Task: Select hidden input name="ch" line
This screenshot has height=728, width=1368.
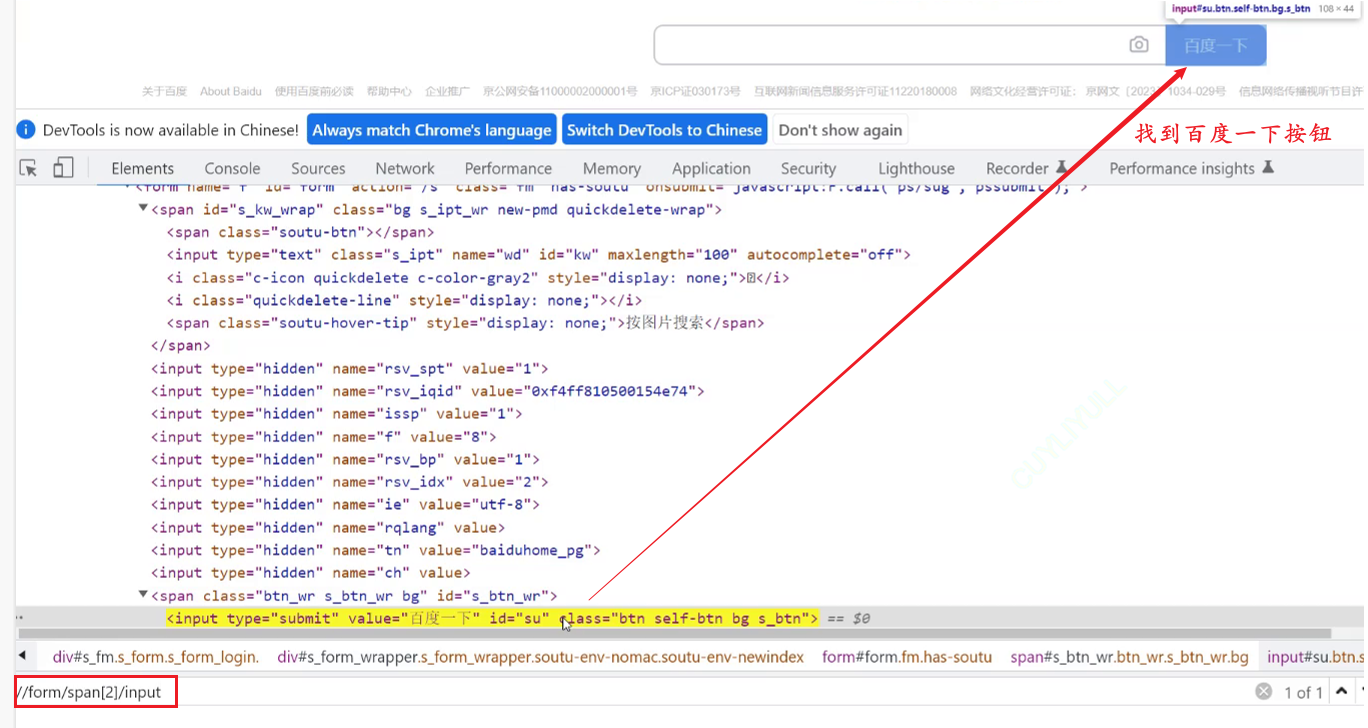Action: [x=310, y=573]
